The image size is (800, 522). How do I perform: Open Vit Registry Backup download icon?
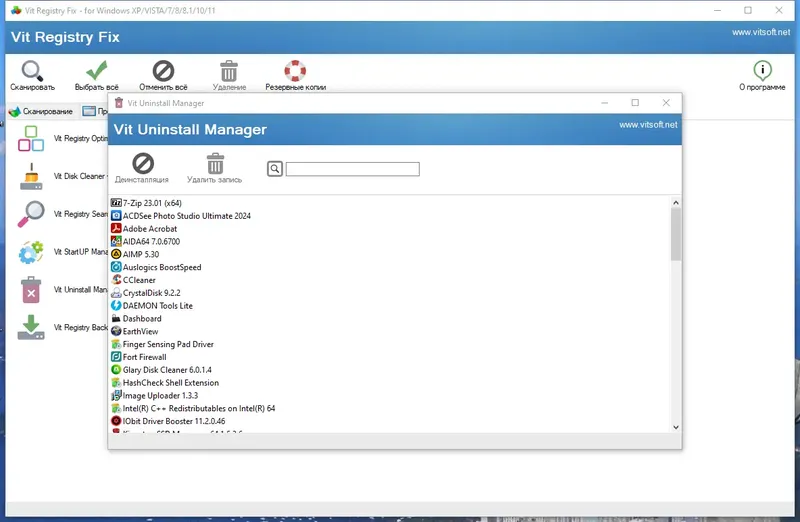click(x=31, y=328)
